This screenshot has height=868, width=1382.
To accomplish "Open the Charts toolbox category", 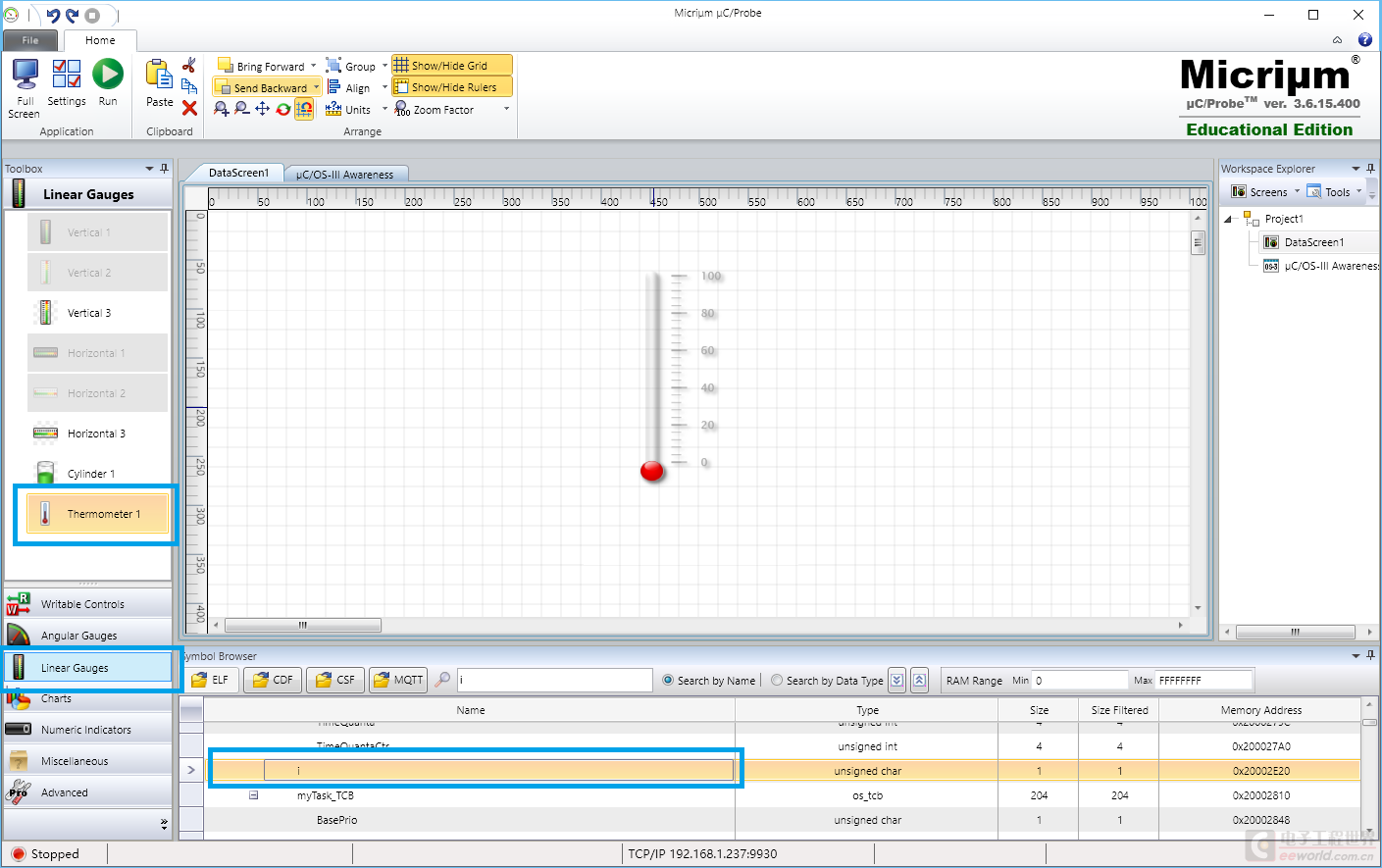I will pyautogui.click(x=88, y=698).
